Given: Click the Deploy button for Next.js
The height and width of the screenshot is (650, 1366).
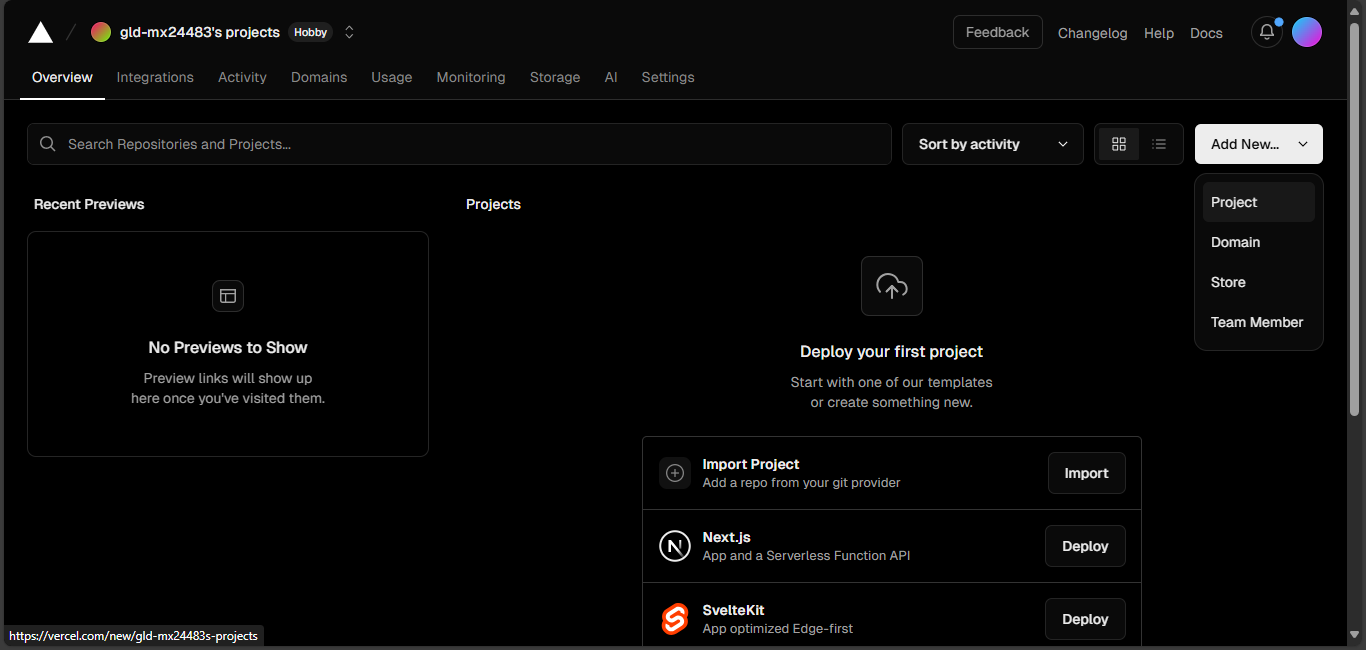Looking at the screenshot, I should (x=1084, y=546).
